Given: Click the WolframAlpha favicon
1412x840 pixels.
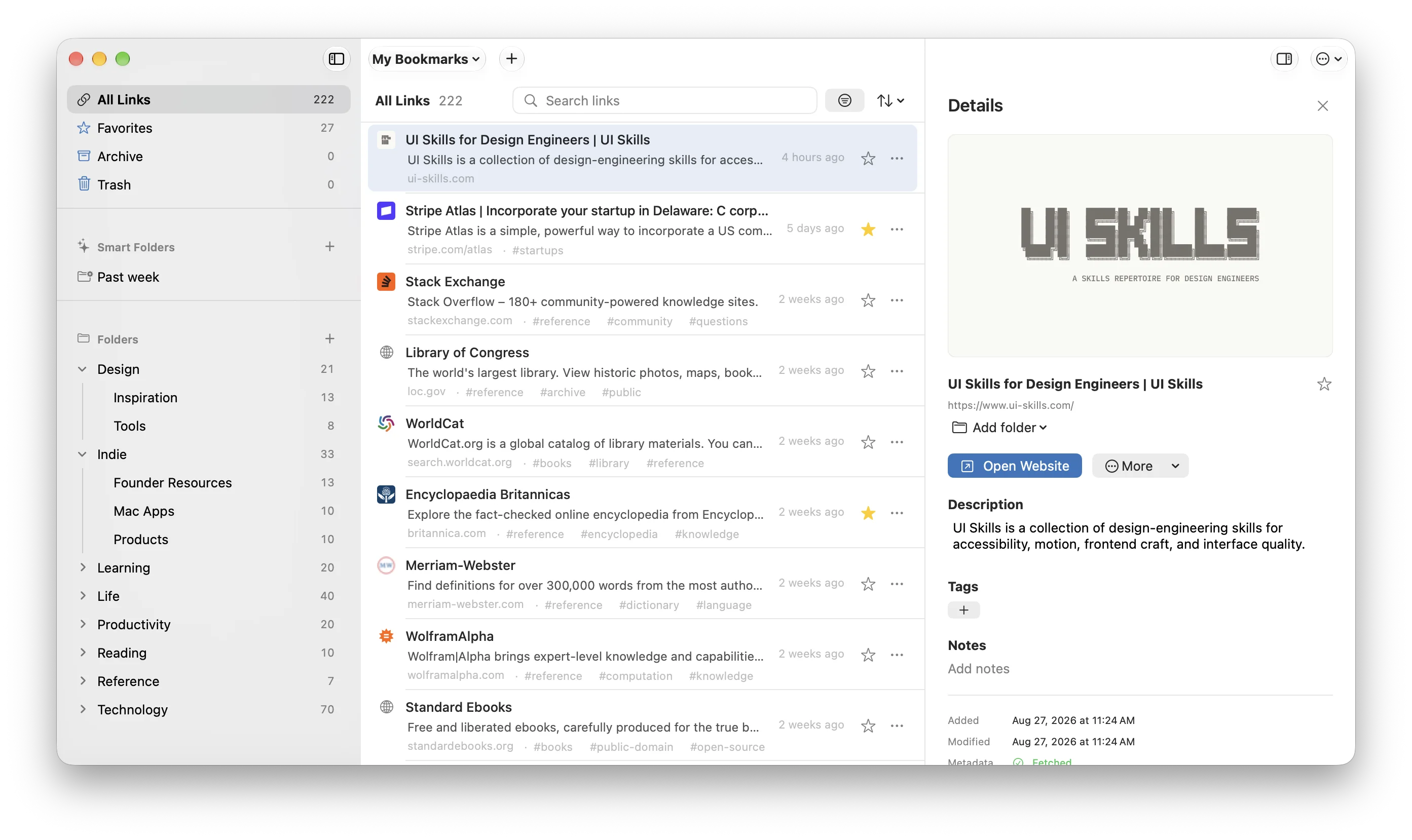Looking at the screenshot, I should click(386, 636).
